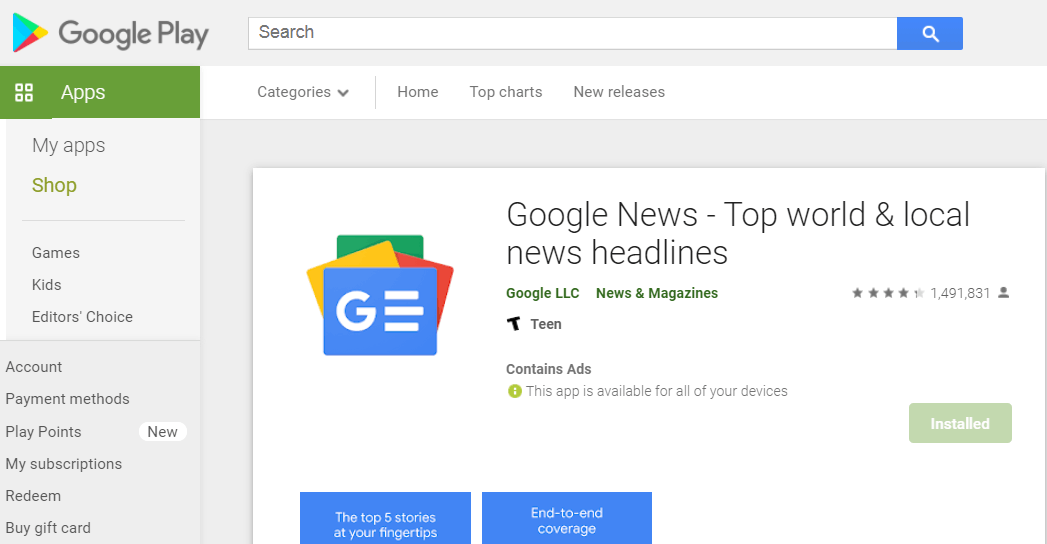Screen dimensions: 1047x544
Task: Focus the Search input field
Action: click(572, 33)
